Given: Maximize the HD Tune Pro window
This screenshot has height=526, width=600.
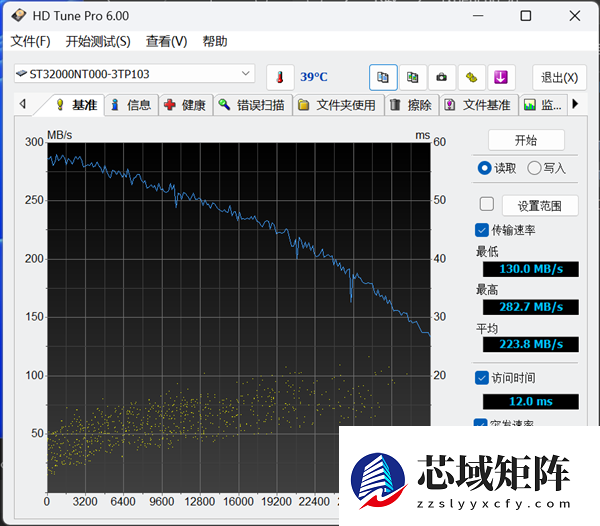Looking at the screenshot, I should click(526, 16).
